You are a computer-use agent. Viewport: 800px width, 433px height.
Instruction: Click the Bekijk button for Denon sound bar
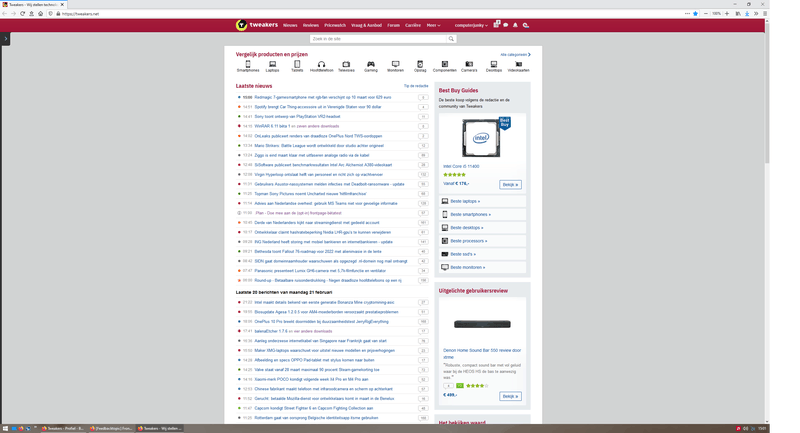(510, 396)
